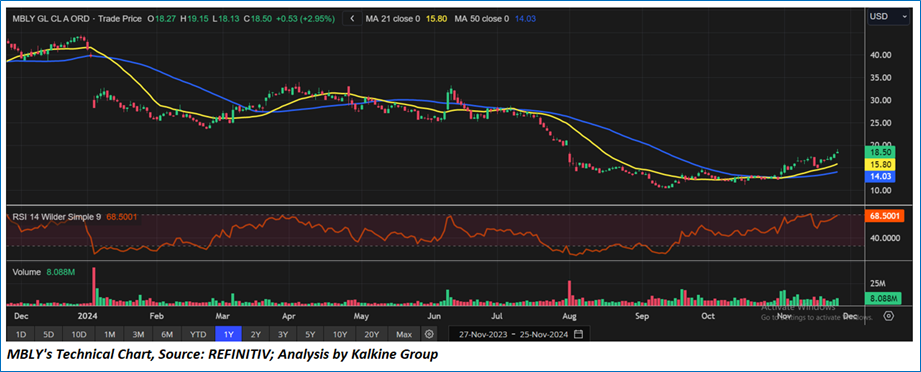
Task: Set chart range to 5Y
Action: click(310, 334)
